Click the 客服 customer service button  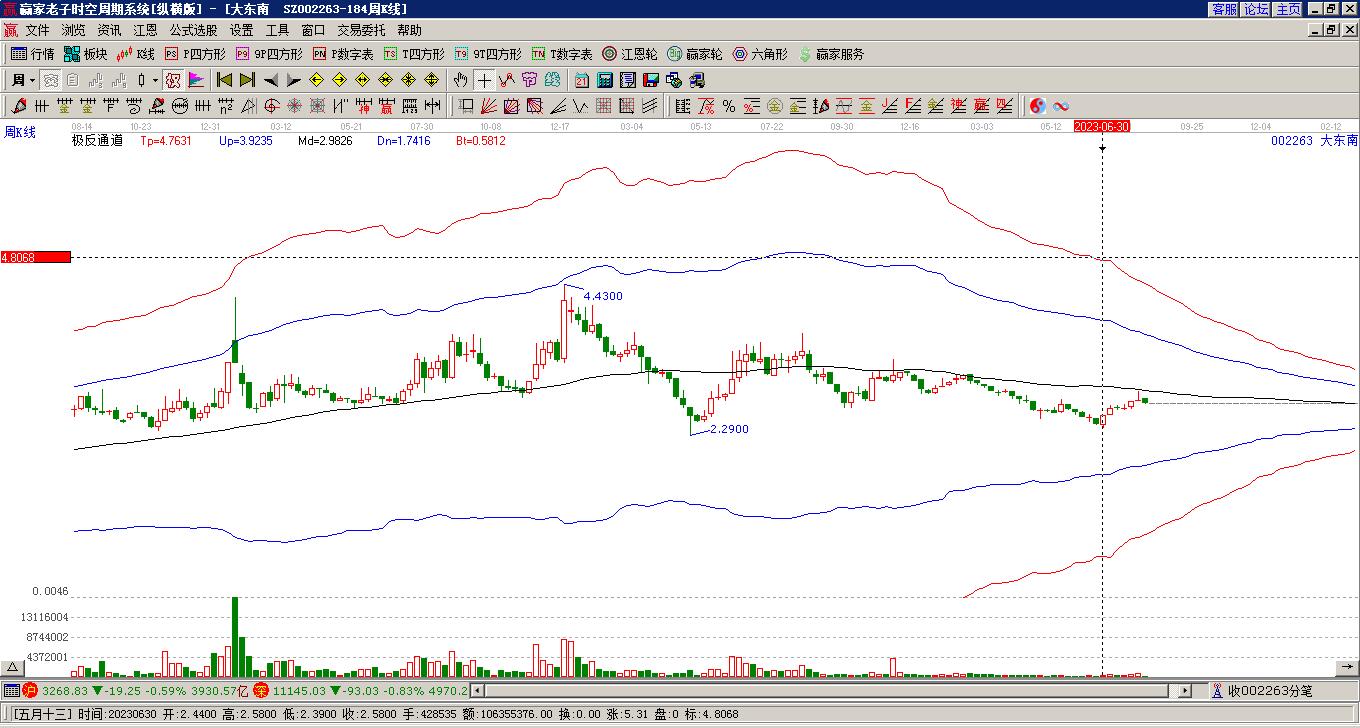1224,9
